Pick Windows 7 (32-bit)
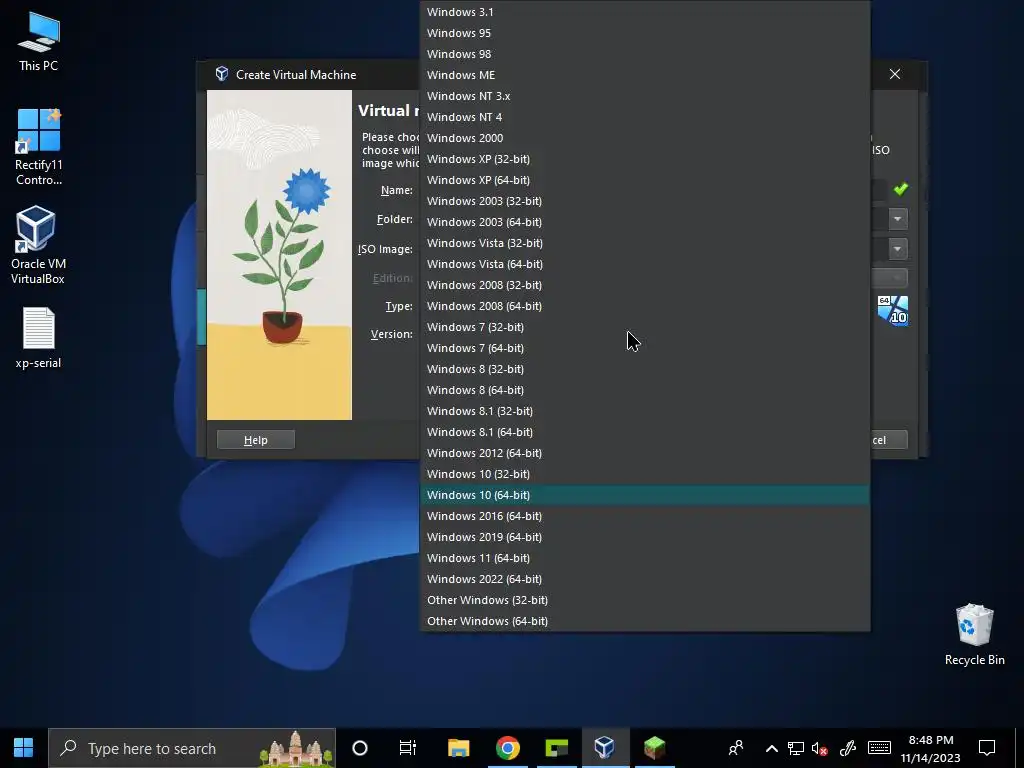Image resolution: width=1024 pixels, height=768 pixels. (x=645, y=327)
